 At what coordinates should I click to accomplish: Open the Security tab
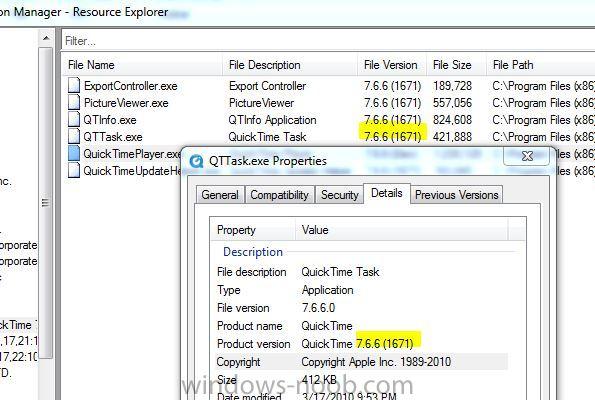pos(340,195)
